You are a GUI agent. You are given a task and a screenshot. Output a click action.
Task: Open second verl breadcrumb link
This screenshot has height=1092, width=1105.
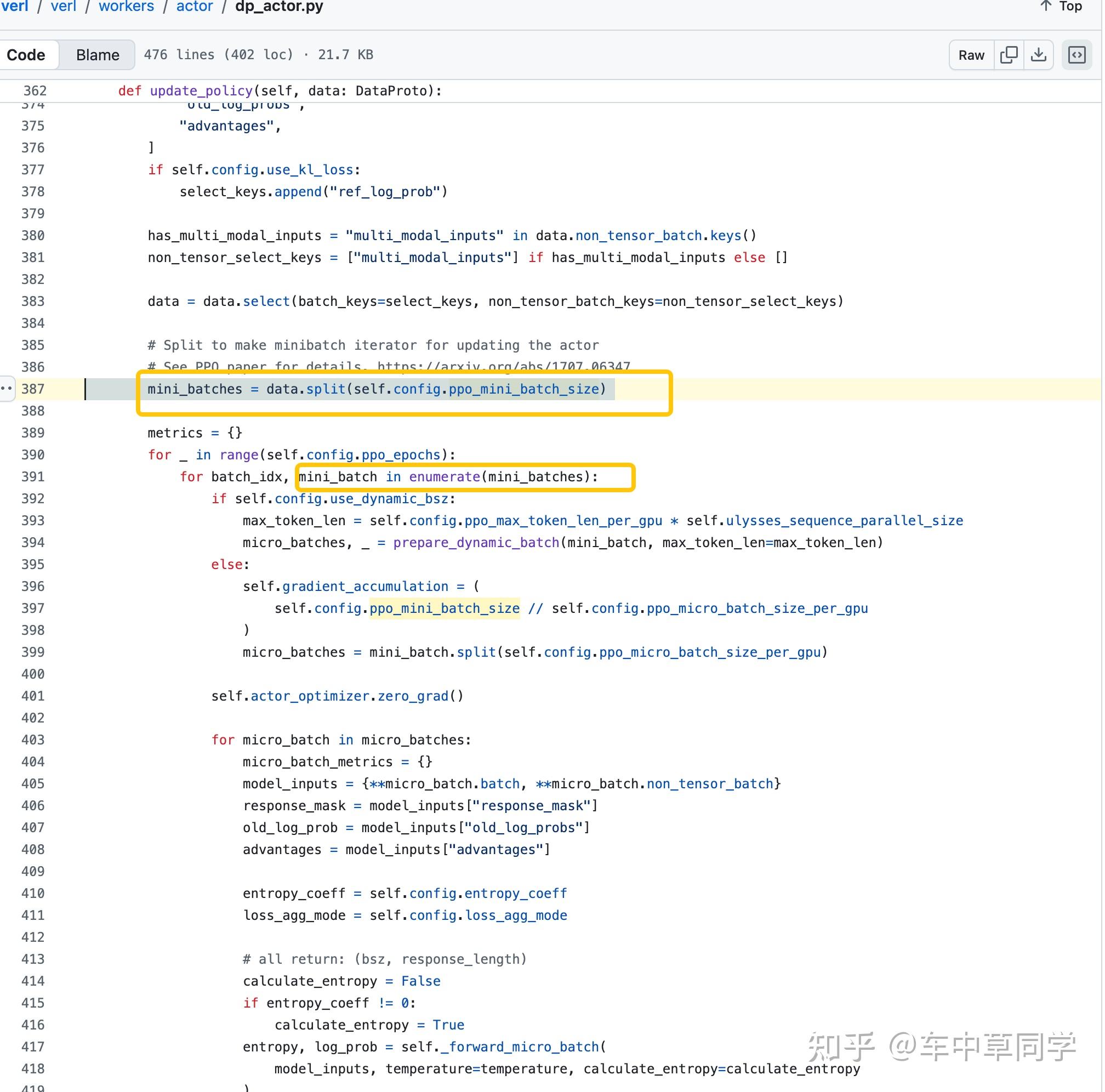tap(64, 6)
